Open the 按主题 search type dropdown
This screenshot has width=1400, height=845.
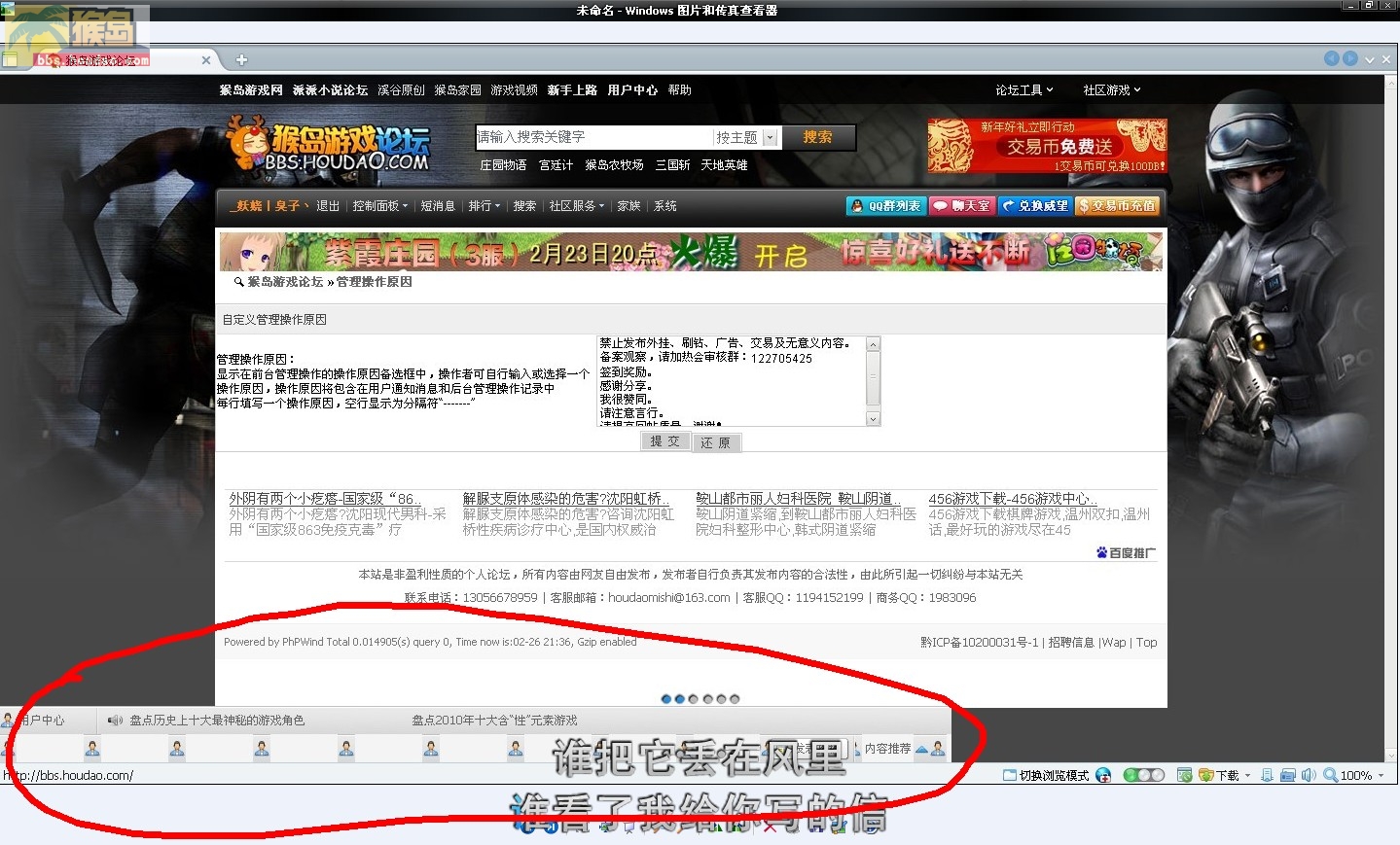coord(746,137)
